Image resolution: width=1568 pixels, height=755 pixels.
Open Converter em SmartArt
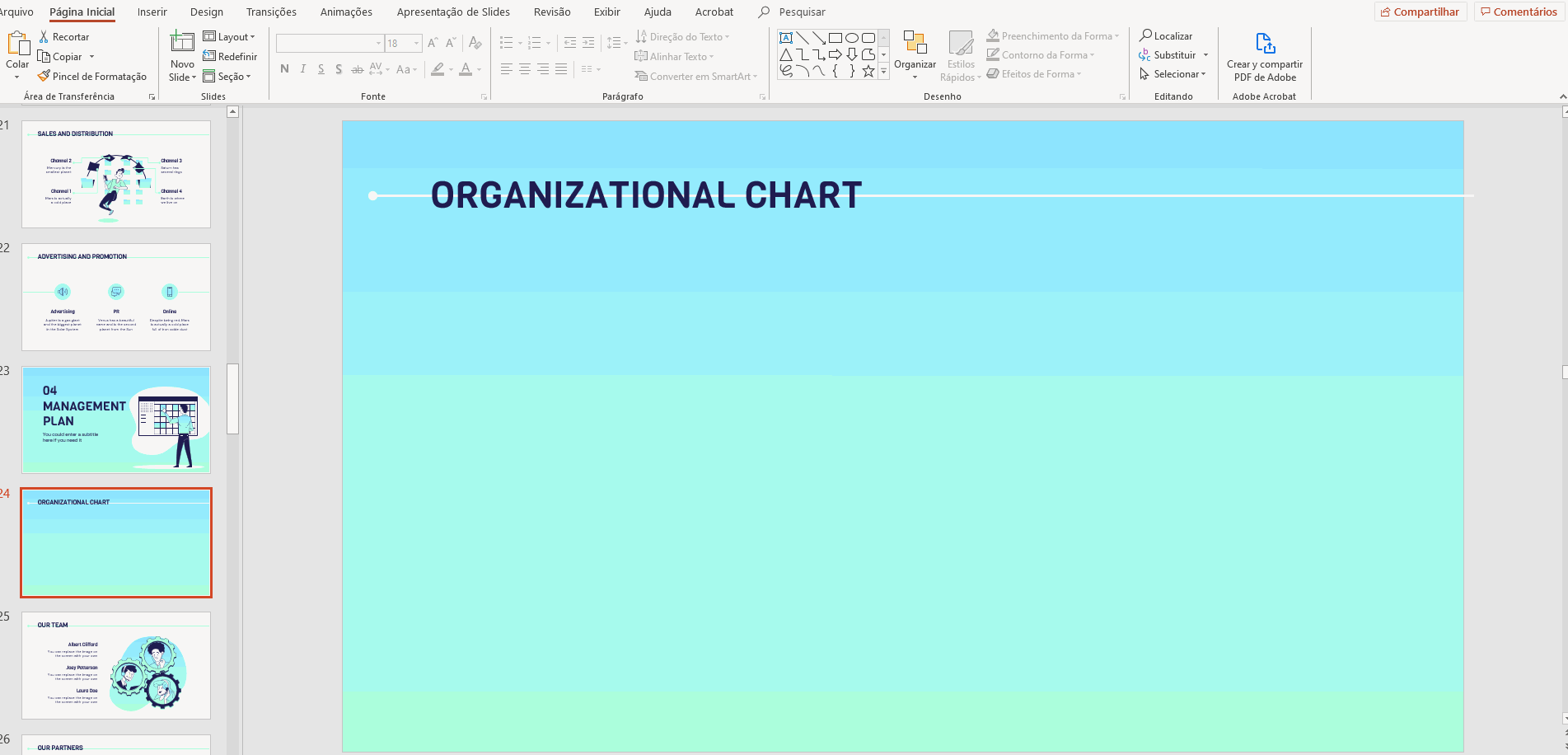point(695,77)
